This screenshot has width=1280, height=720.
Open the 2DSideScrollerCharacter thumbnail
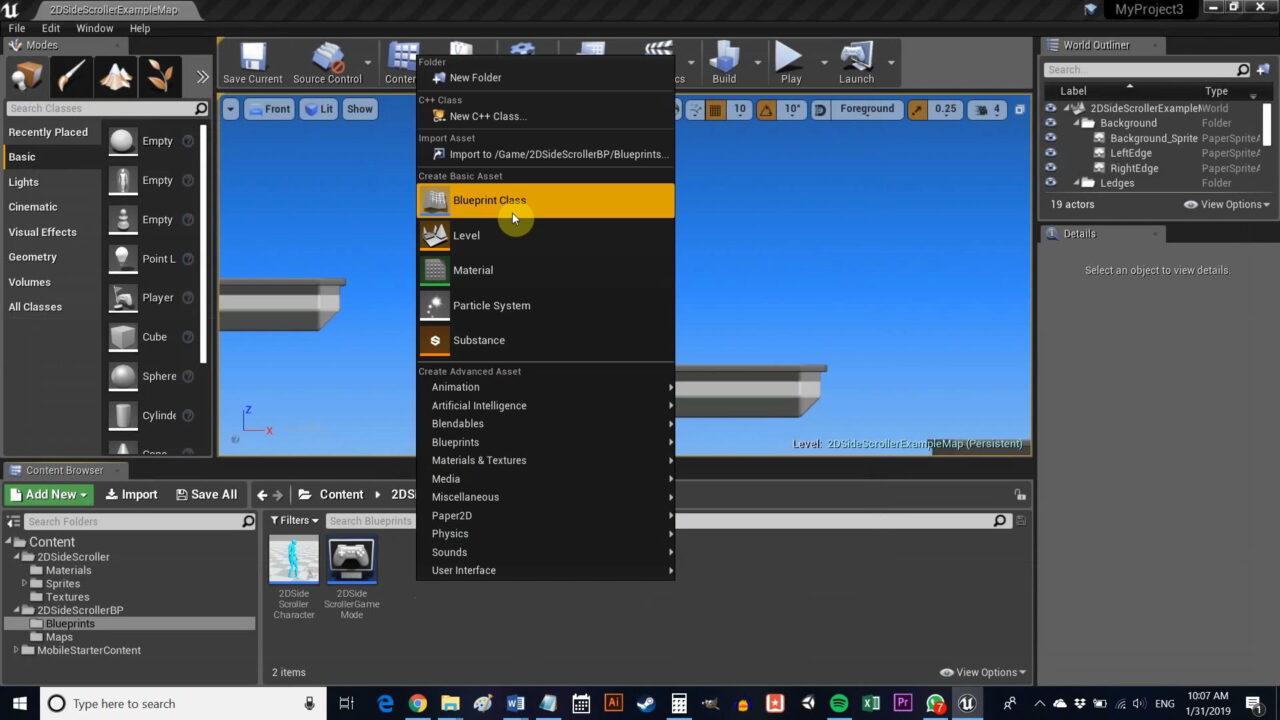tap(293, 558)
